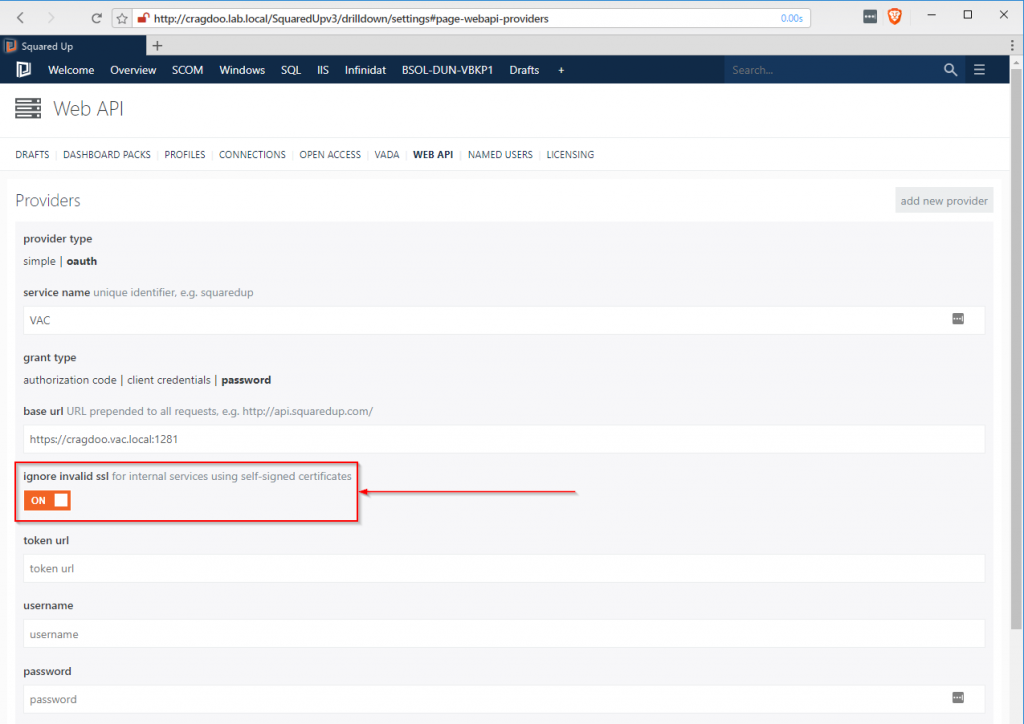
Task: Switch to the DASHBOARD PACKS tab
Action: click(x=106, y=155)
